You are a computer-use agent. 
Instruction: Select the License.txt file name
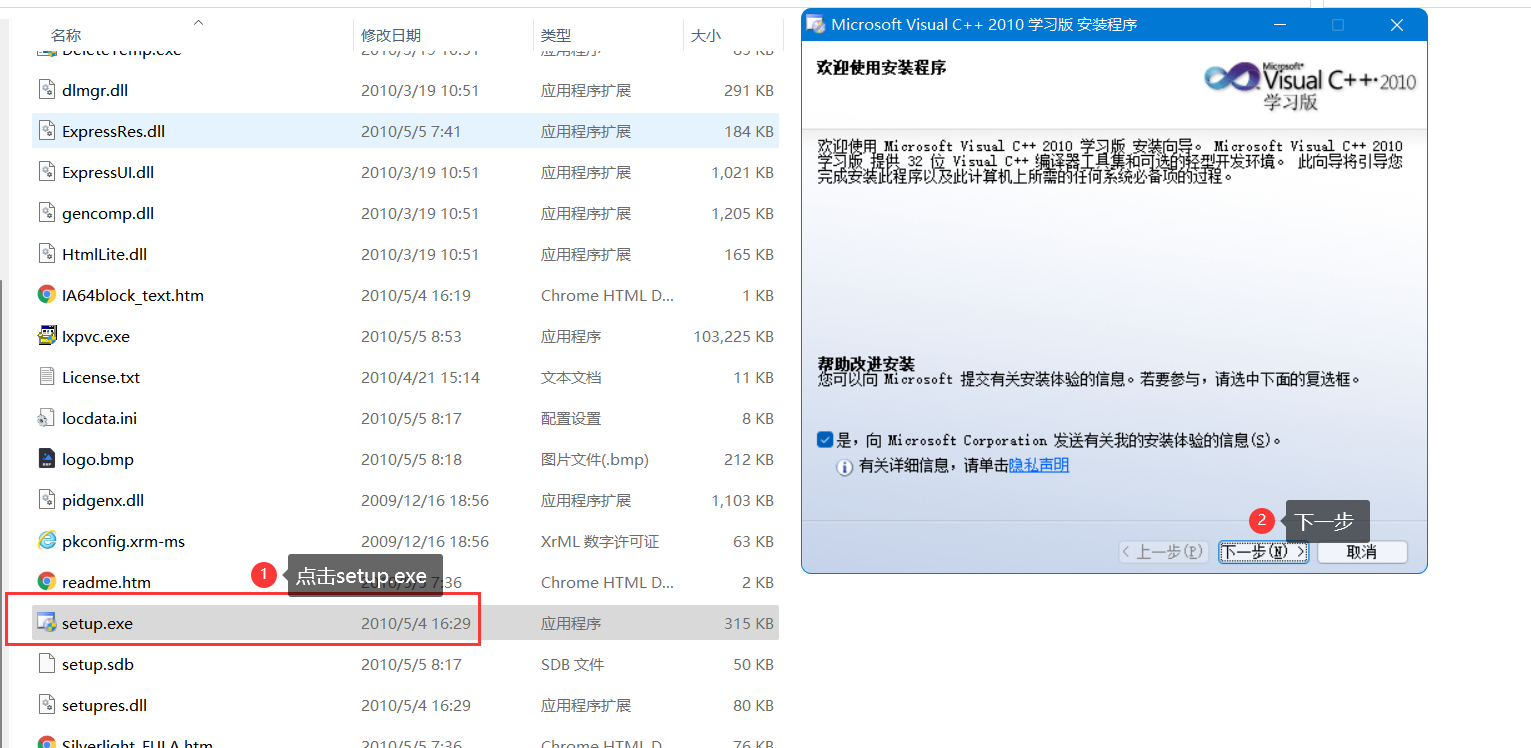101,377
